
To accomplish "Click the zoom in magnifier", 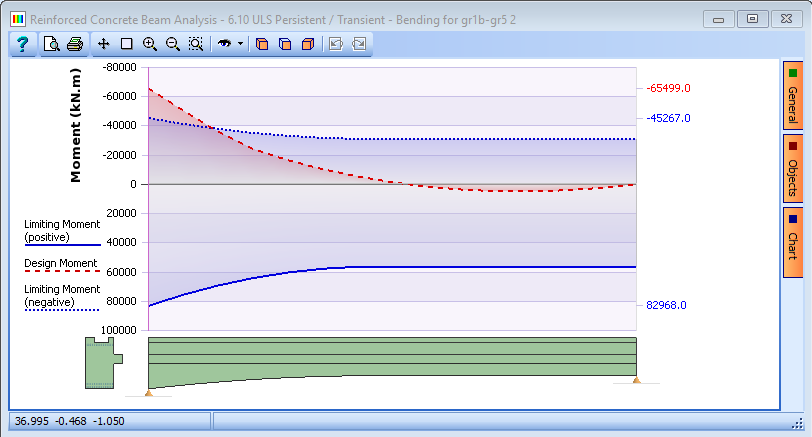I will pos(150,44).
